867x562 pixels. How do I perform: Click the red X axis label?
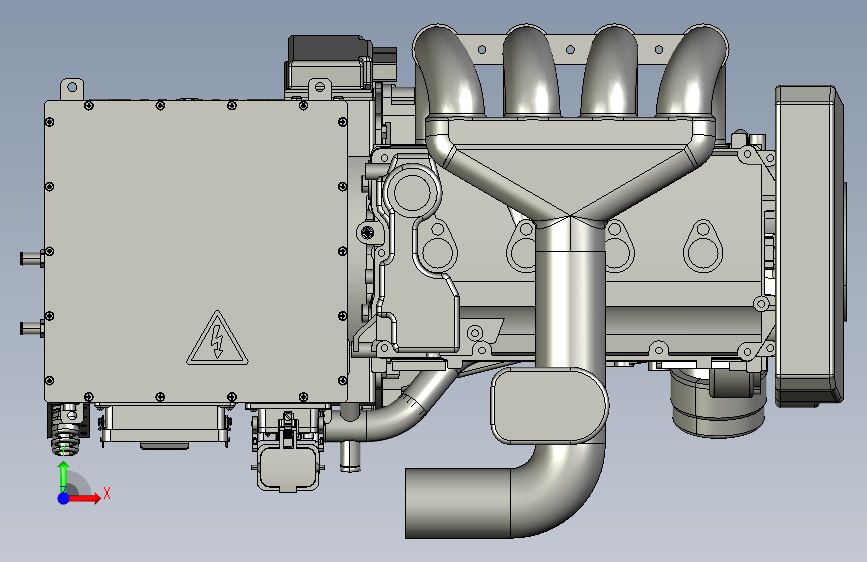(107, 493)
